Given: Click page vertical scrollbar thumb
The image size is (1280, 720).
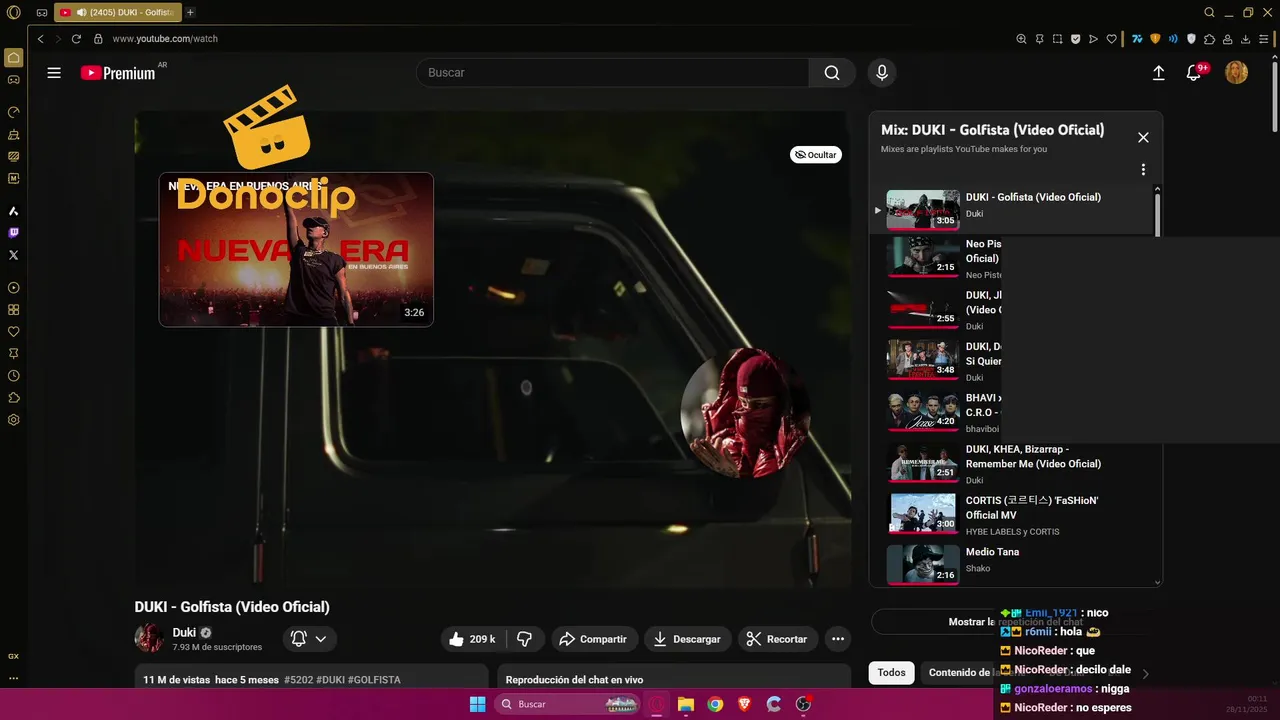Looking at the screenshot, I should coord(1275,95).
